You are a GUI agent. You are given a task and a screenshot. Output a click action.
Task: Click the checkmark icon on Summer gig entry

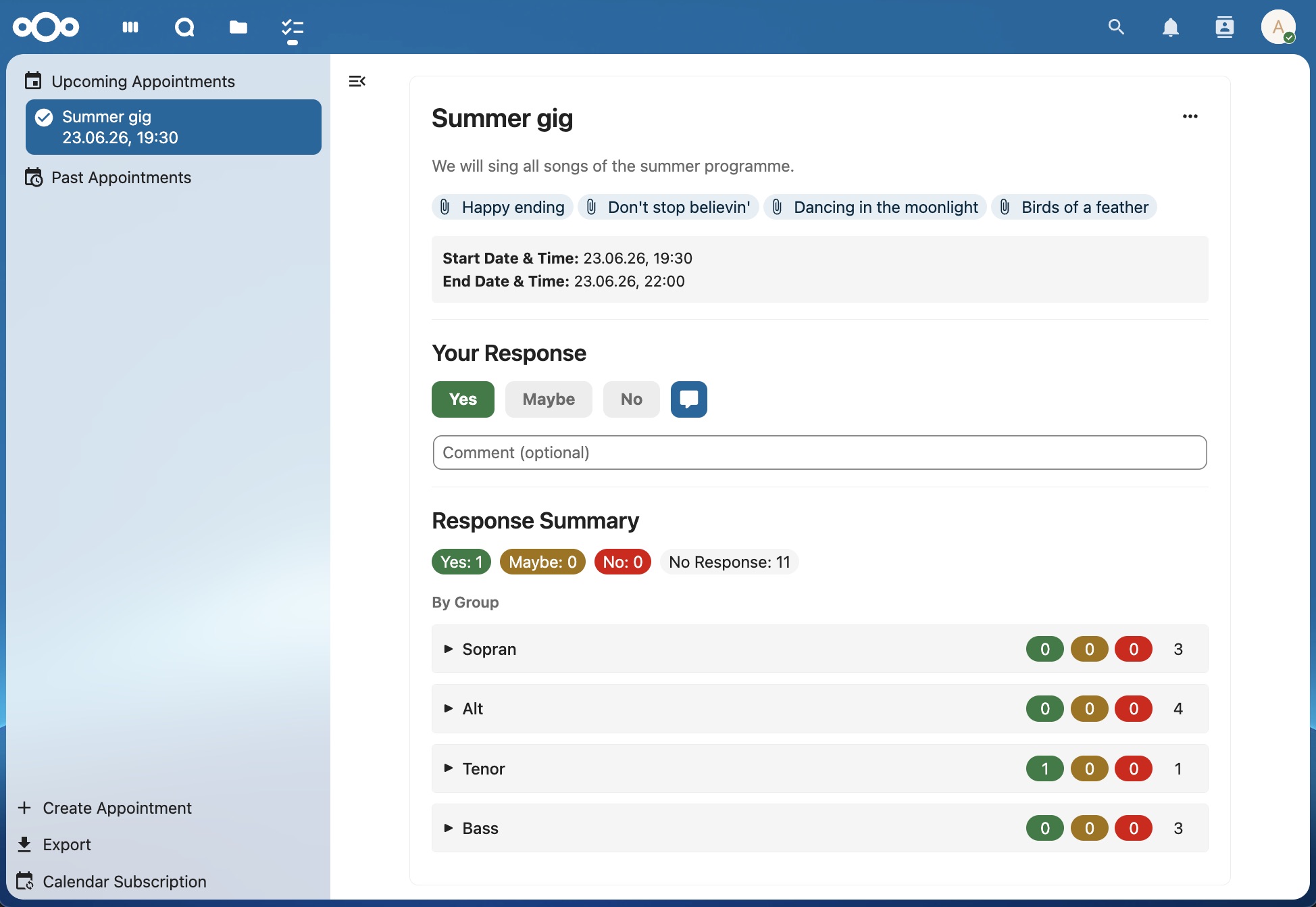point(44,118)
